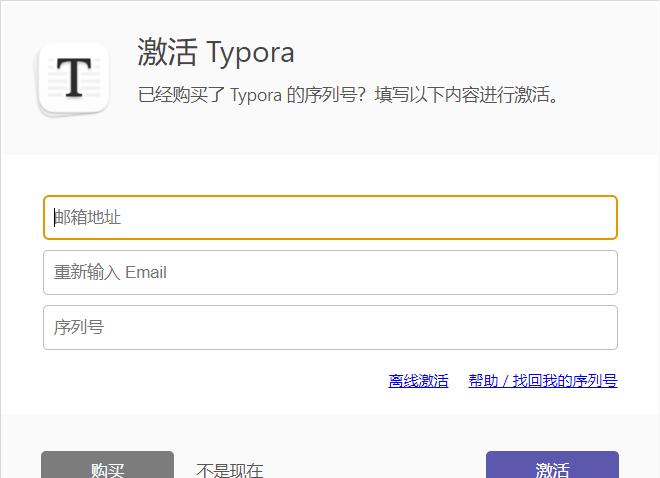Click the purple 激活 button

click(552, 468)
